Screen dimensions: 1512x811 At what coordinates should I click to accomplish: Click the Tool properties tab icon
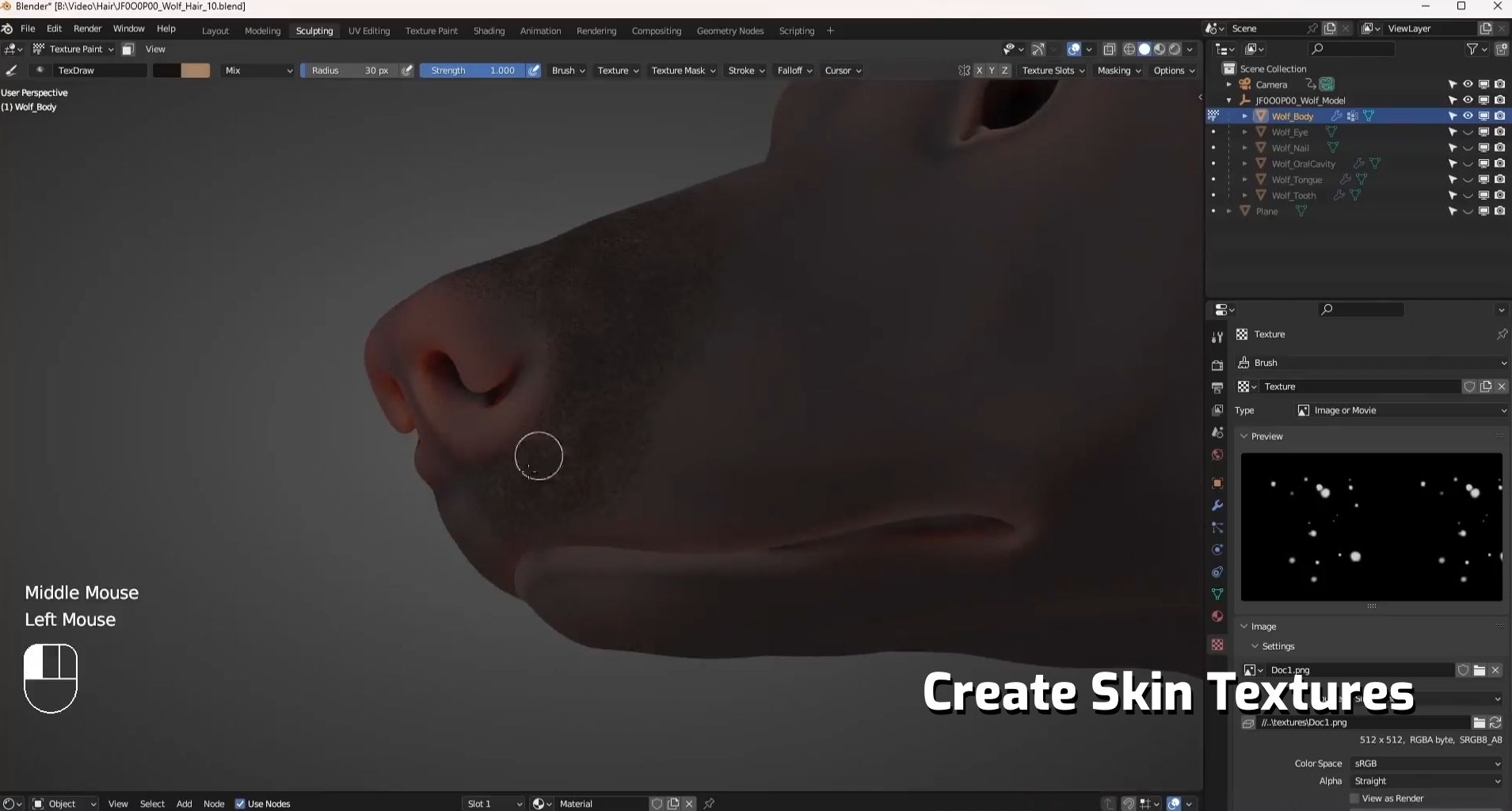coord(1217,337)
